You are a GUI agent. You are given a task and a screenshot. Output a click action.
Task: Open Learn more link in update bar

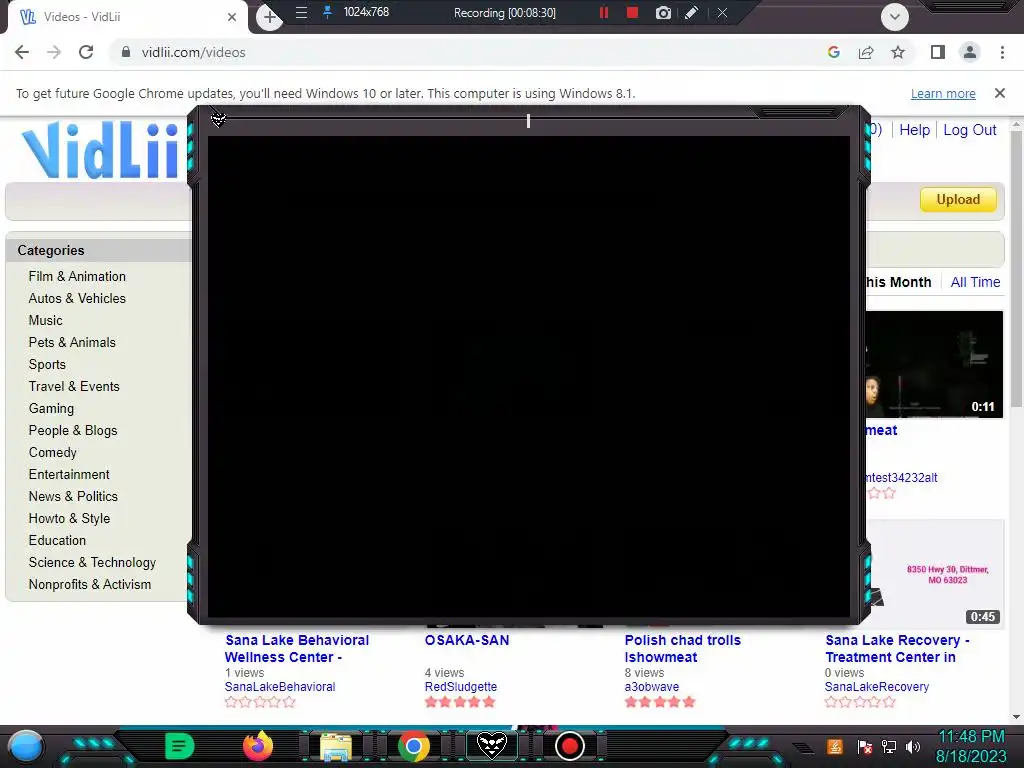tap(943, 93)
